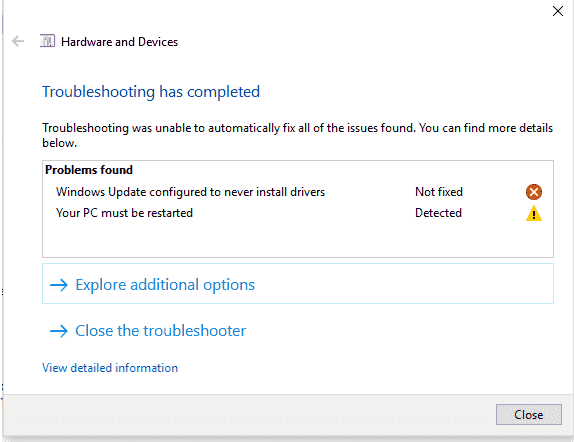
Task: Open Explore additional options
Action: 298,283
